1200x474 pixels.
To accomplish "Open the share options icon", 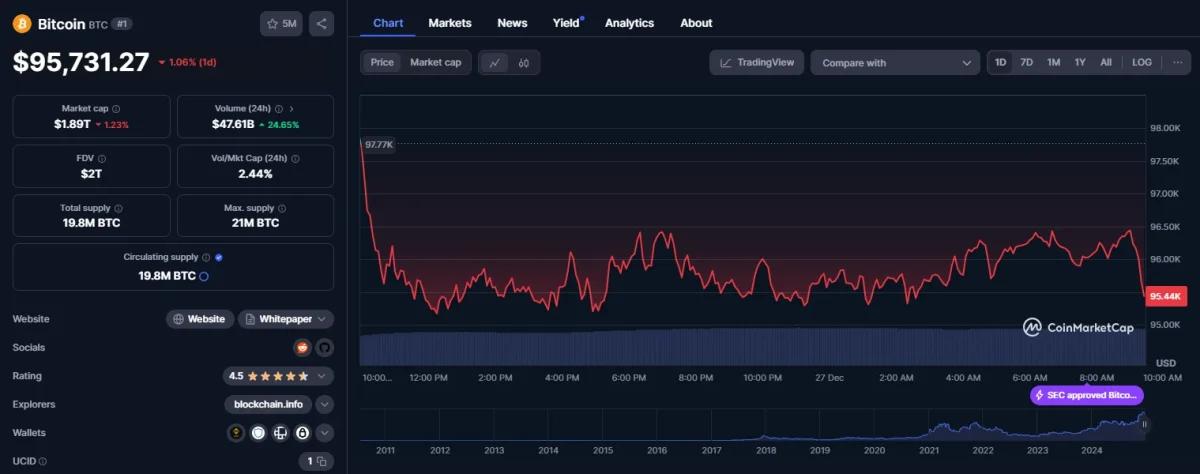I will click(321, 23).
